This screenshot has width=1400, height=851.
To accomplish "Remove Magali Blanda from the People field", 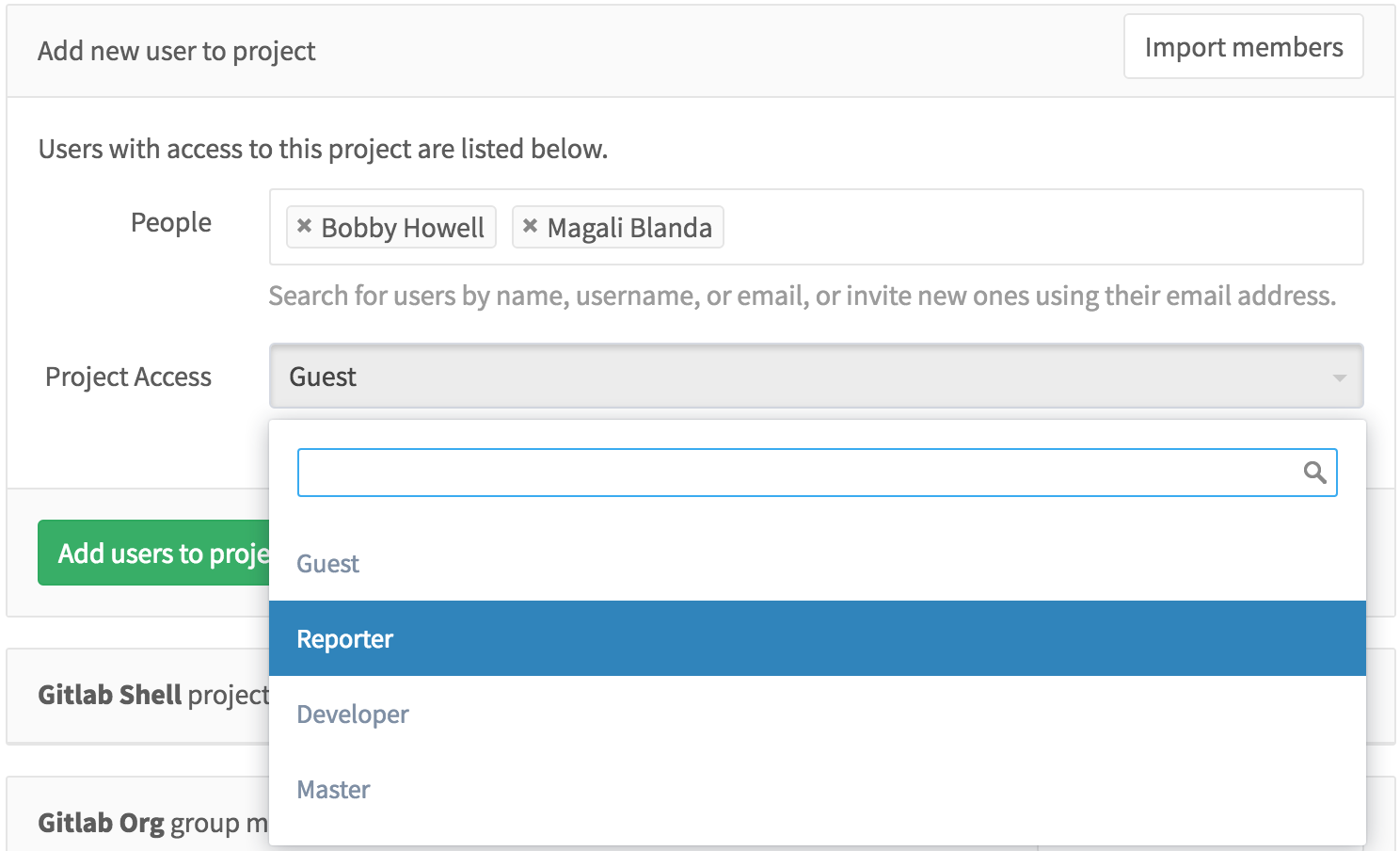I will pos(530,226).
